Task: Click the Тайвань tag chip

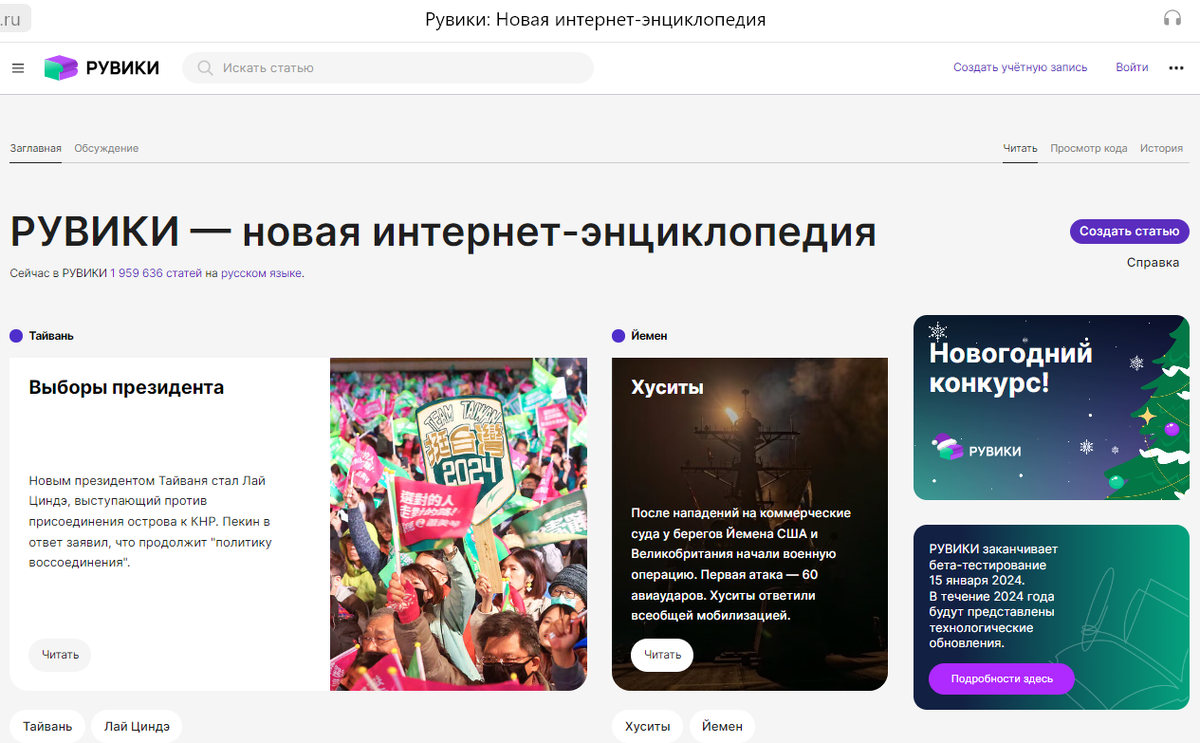Action: [47, 726]
